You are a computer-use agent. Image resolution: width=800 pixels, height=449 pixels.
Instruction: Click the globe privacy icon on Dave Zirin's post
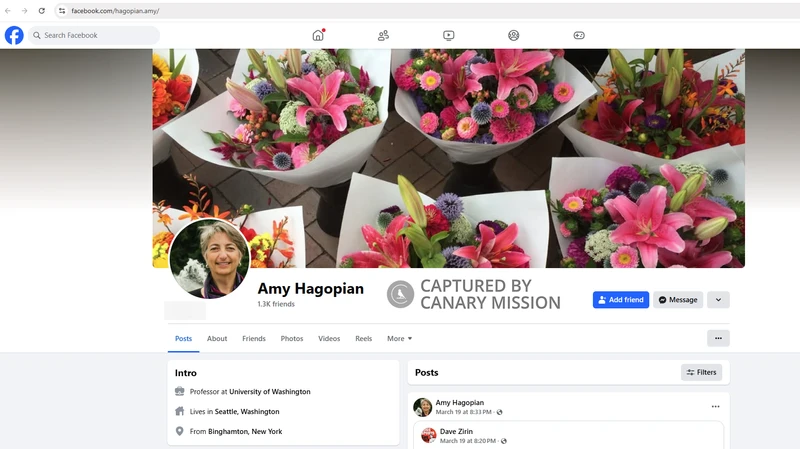pos(504,441)
